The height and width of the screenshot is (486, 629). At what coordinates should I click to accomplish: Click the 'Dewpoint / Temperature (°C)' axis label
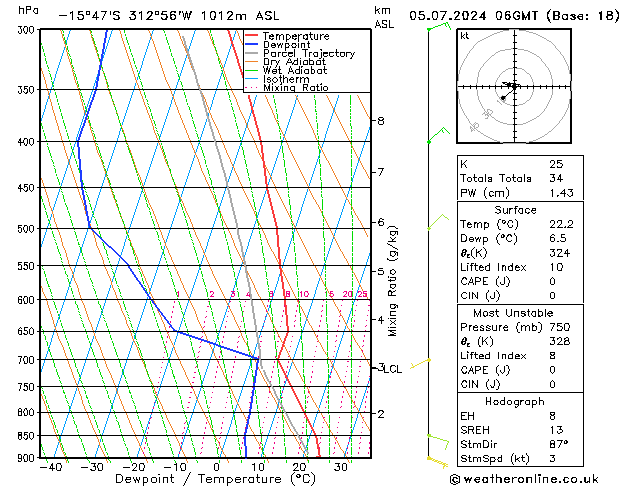point(215,479)
